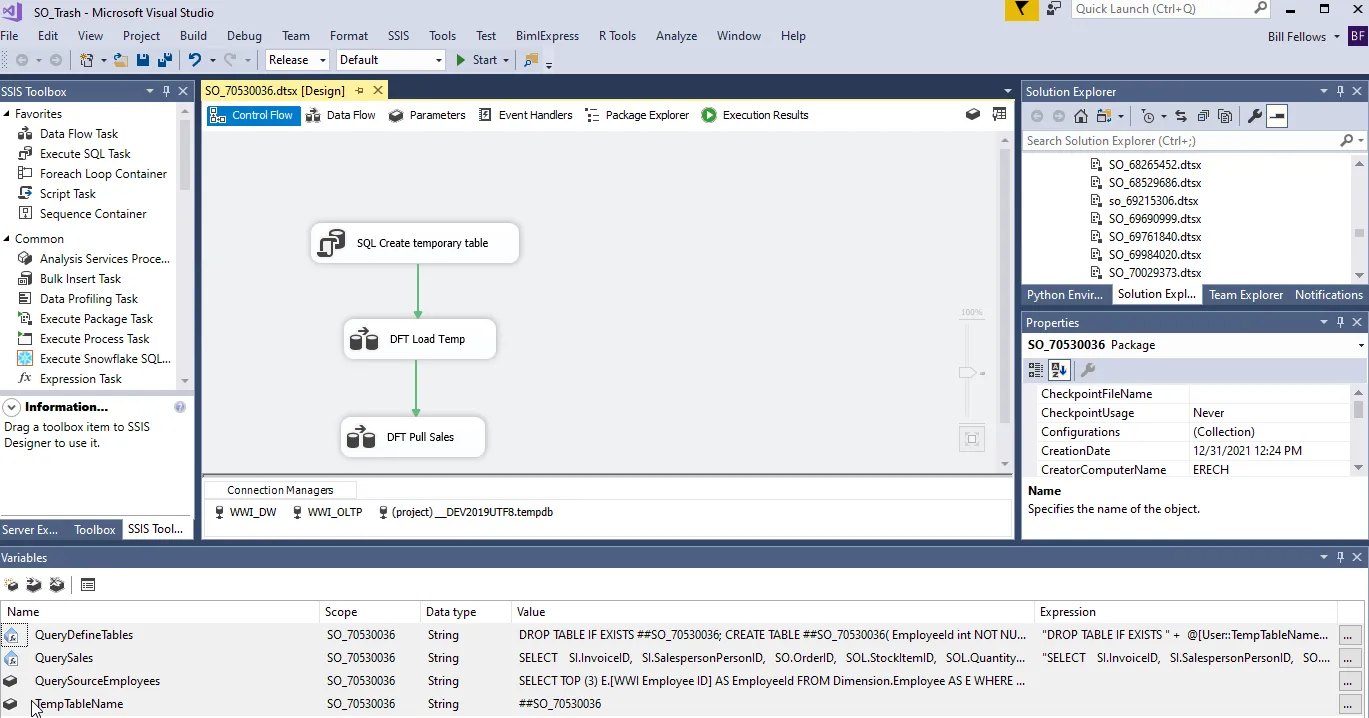1369x718 pixels.
Task: Click the Fit View to Window icon
Action: [x=971, y=439]
